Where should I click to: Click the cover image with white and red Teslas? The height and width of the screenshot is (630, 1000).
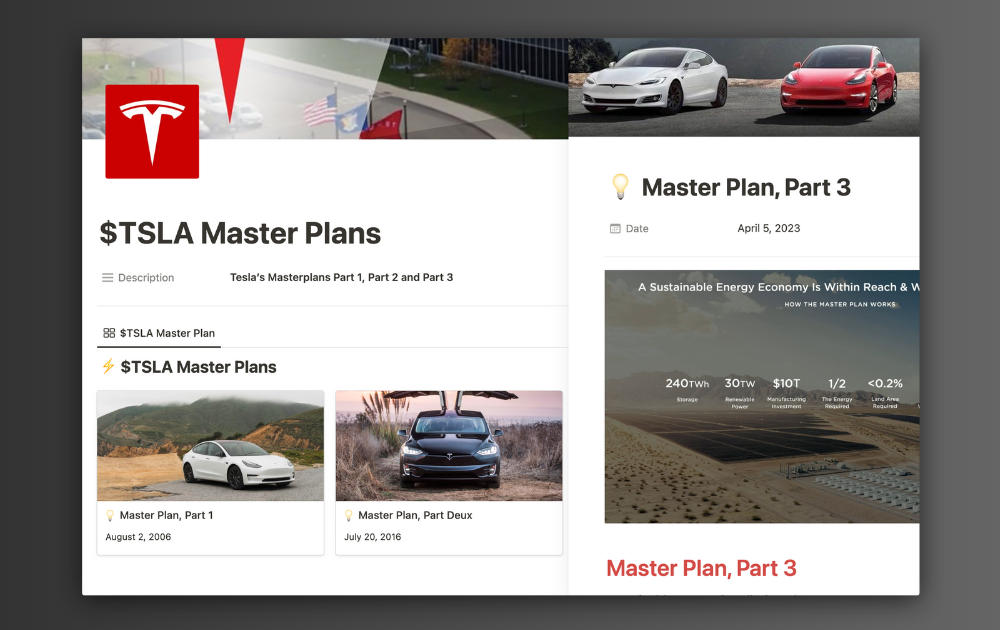[x=744, y=87]
